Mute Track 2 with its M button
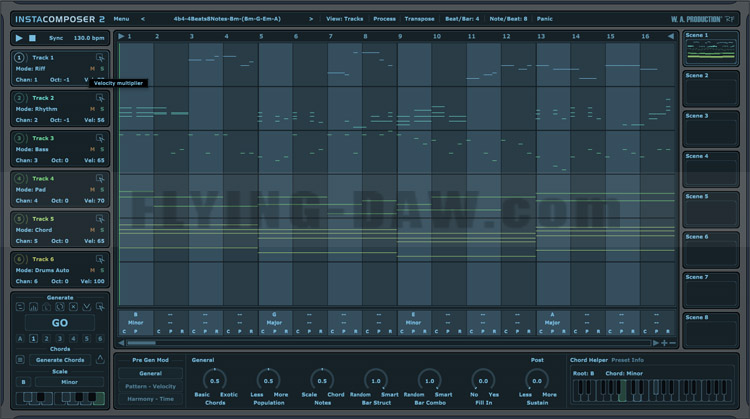The width and height of the screenshot is (750, 419). pyautogui.click(x=92, y=109)
